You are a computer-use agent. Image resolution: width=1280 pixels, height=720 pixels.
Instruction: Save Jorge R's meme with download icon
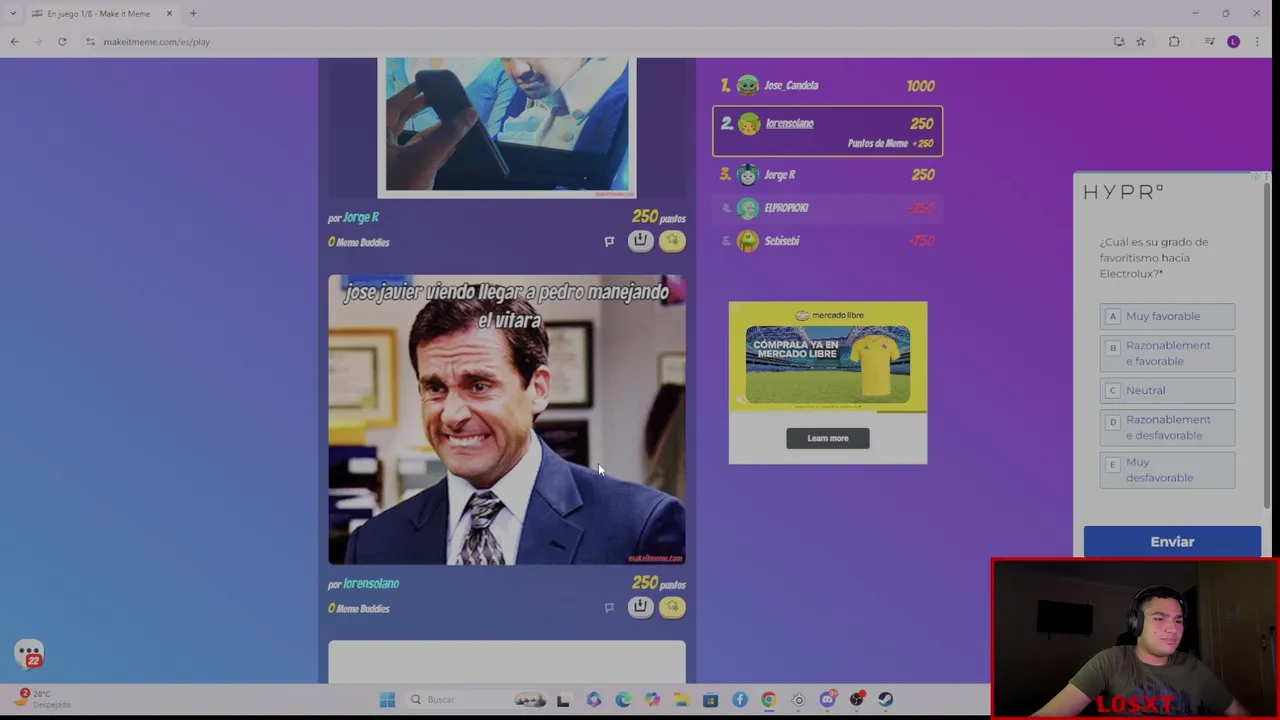point(640,240)
